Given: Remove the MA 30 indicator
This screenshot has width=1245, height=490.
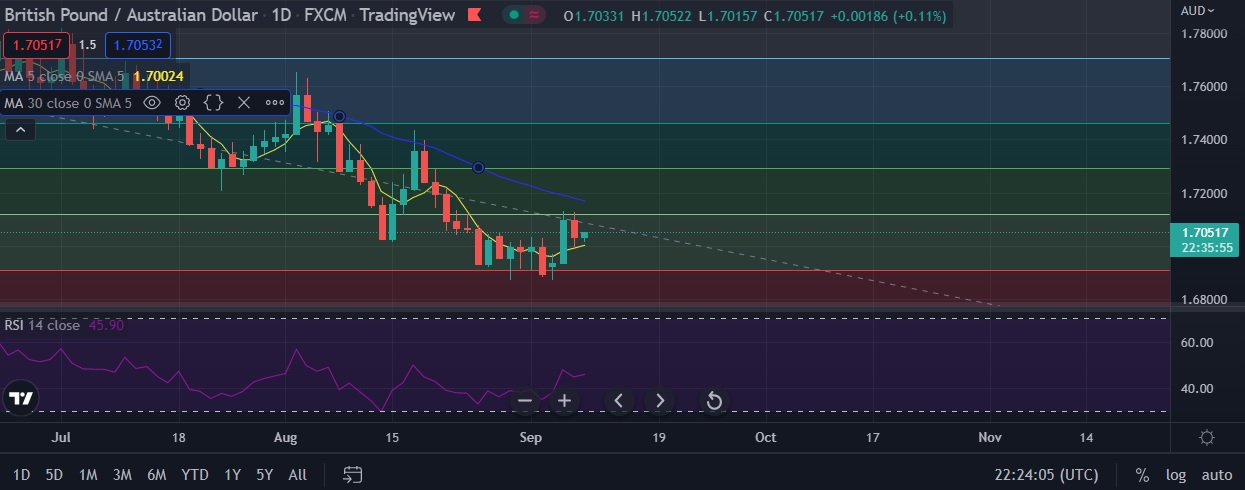Looking at the screenshot, I should (x=244, y=102).
